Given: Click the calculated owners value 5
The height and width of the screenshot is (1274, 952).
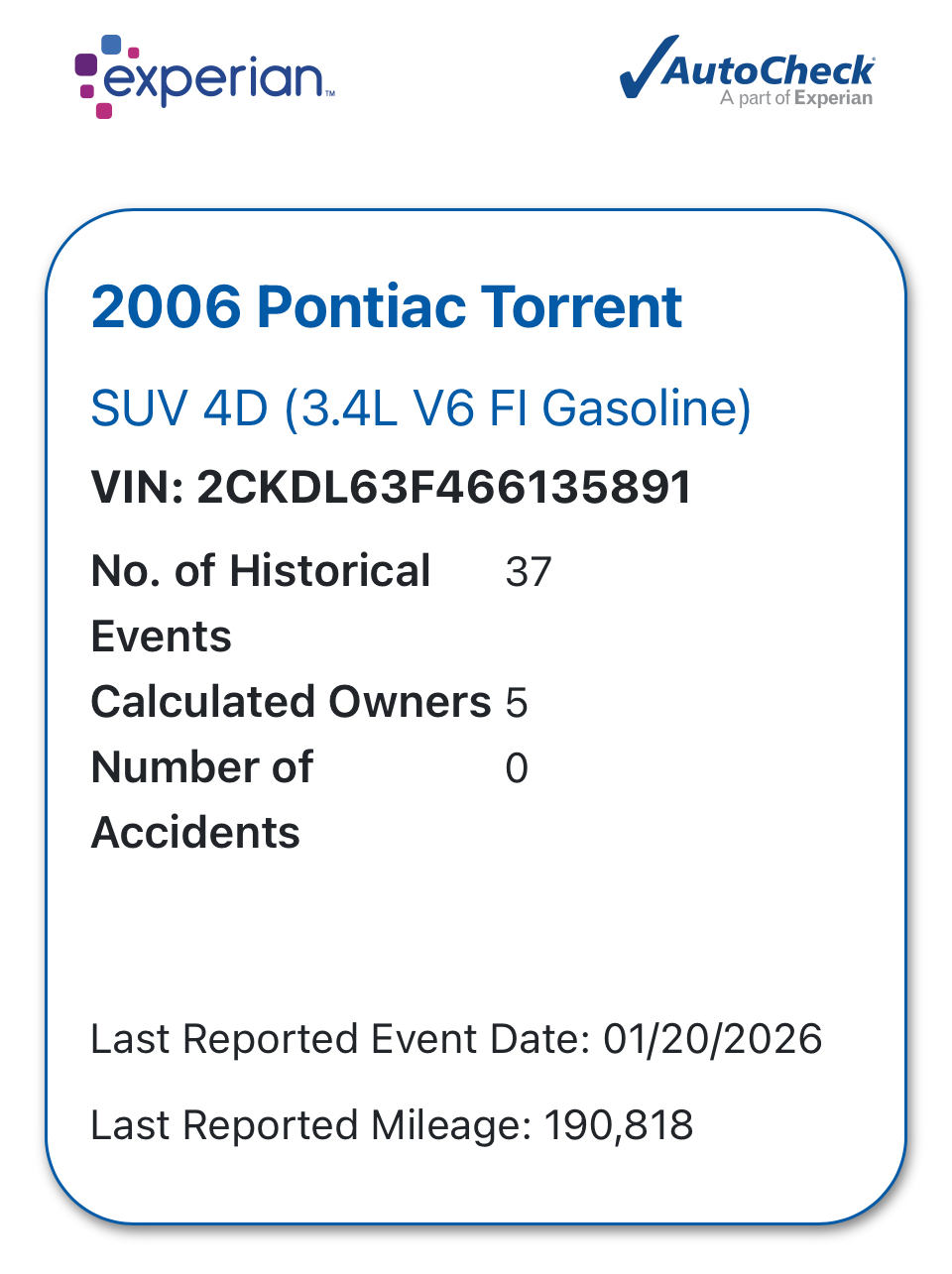Looking at the screenshot, I should [x=517, y=703].
